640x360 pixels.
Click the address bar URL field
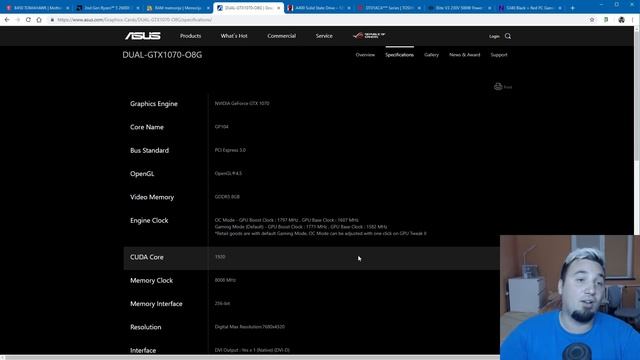click(x=318, y=20)
